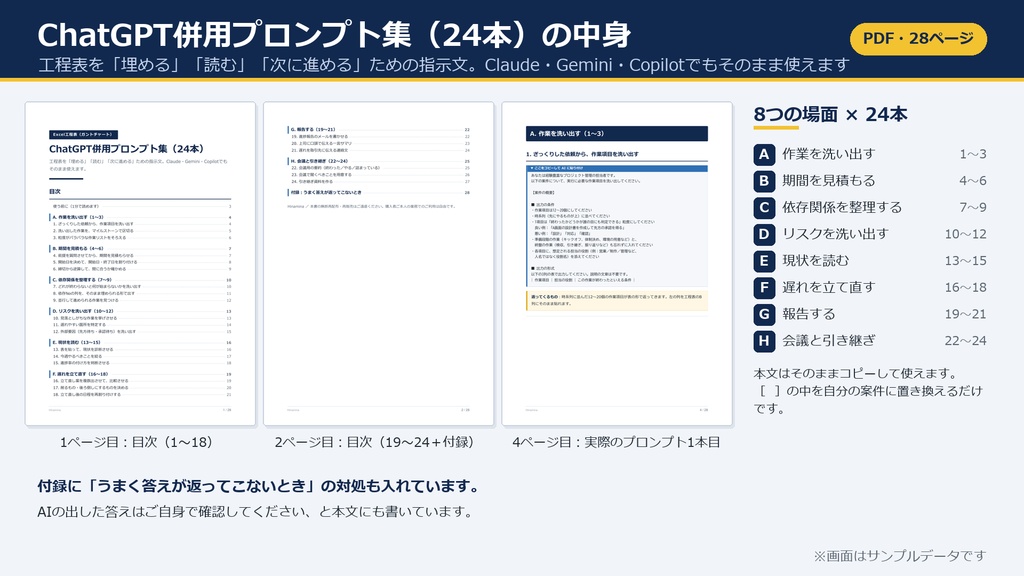The height and width of the screenshot is (576, 1024).
Task: Click the letter B badge icon
Action: tap(764, 182)
